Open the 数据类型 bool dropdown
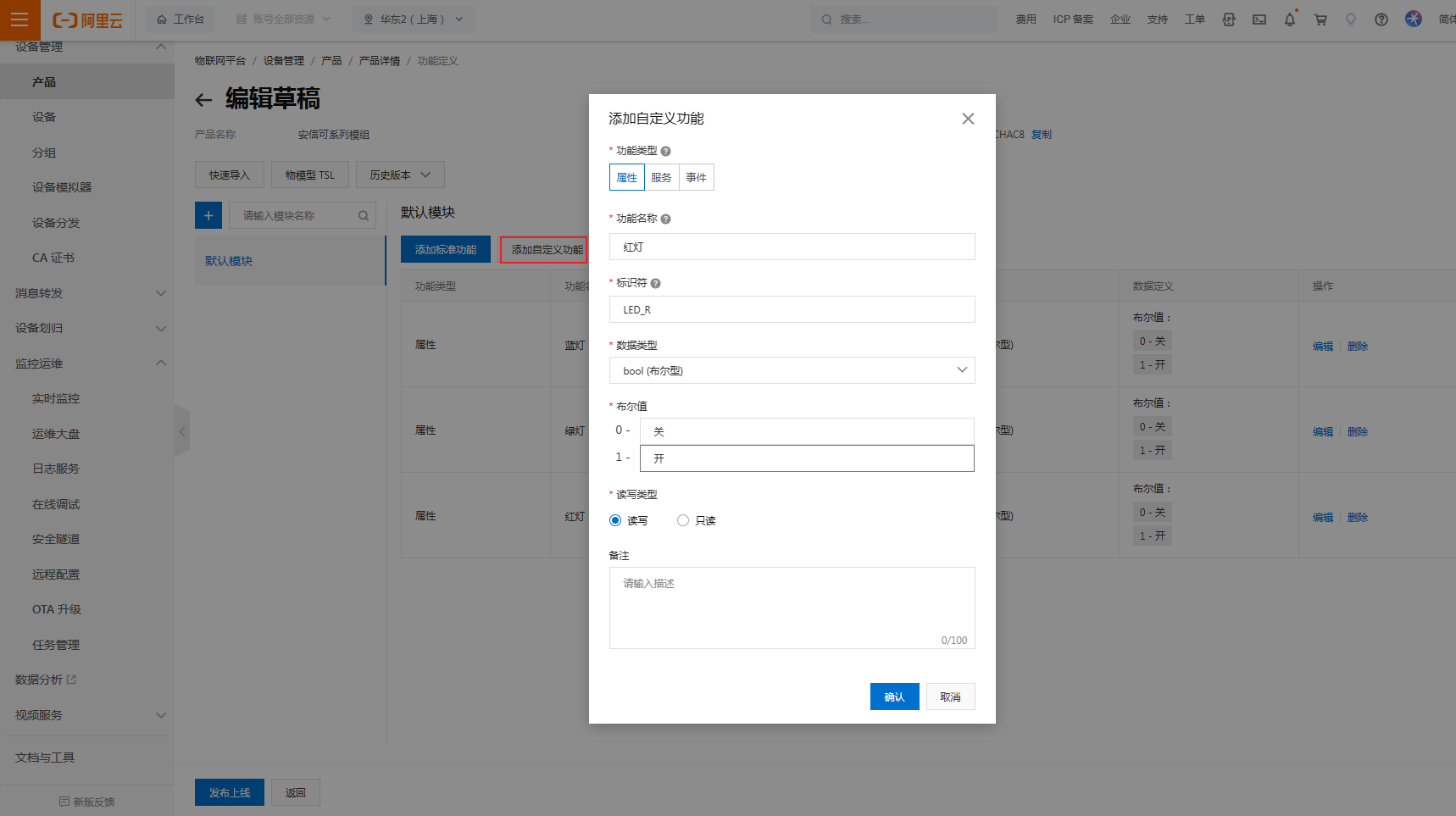Screen dimensions: 1456x816 point(792,370)
